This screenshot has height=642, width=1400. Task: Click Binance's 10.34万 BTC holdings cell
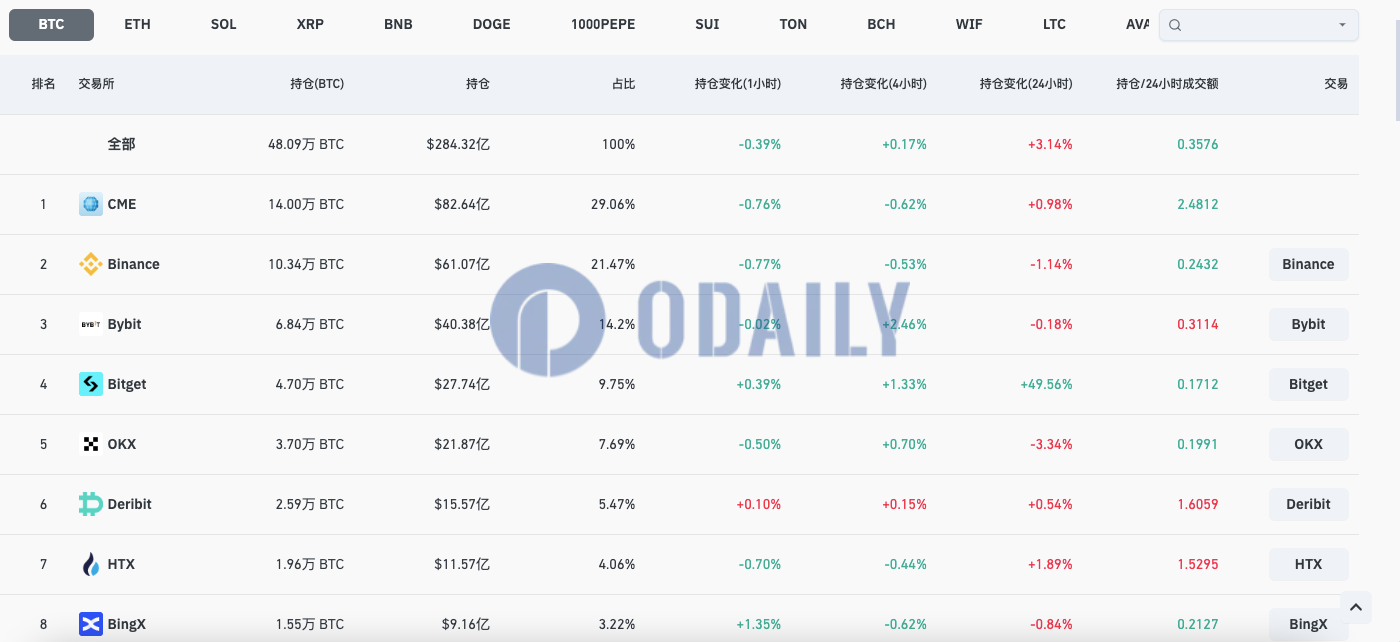point(306,264)
